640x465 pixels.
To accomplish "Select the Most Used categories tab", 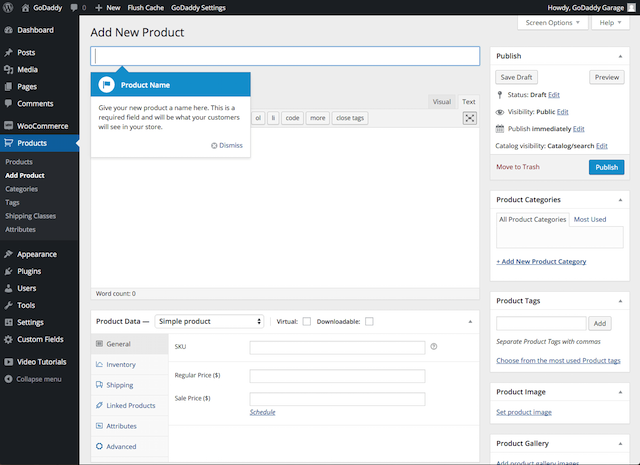I will coord(590,219).
